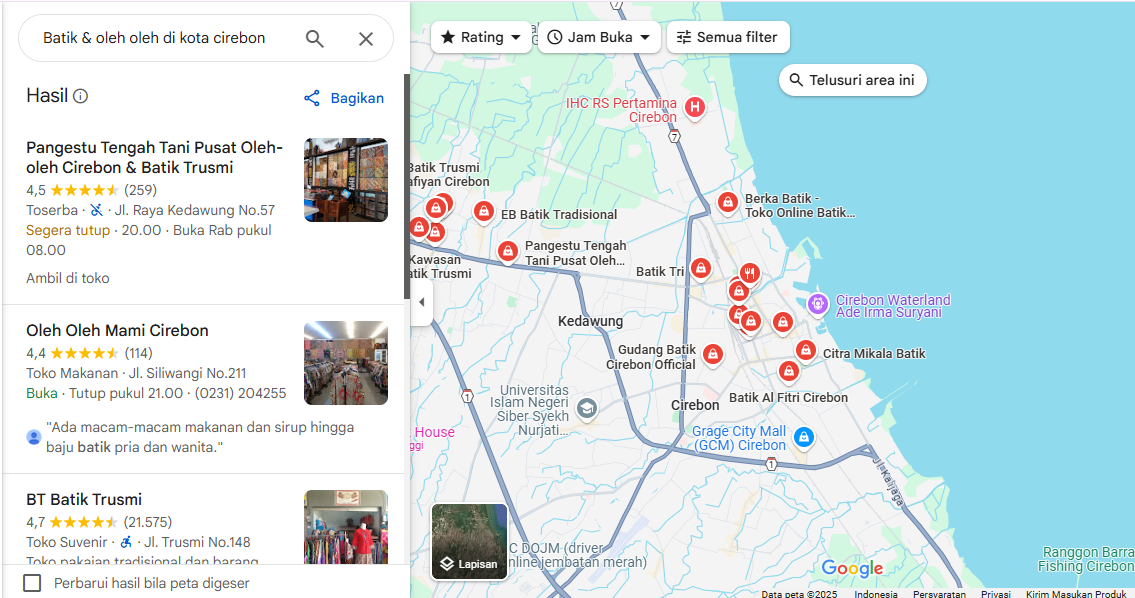
Task: Click IHC RS Pertamina hospital map pin
Action: [x=695, y=109]
